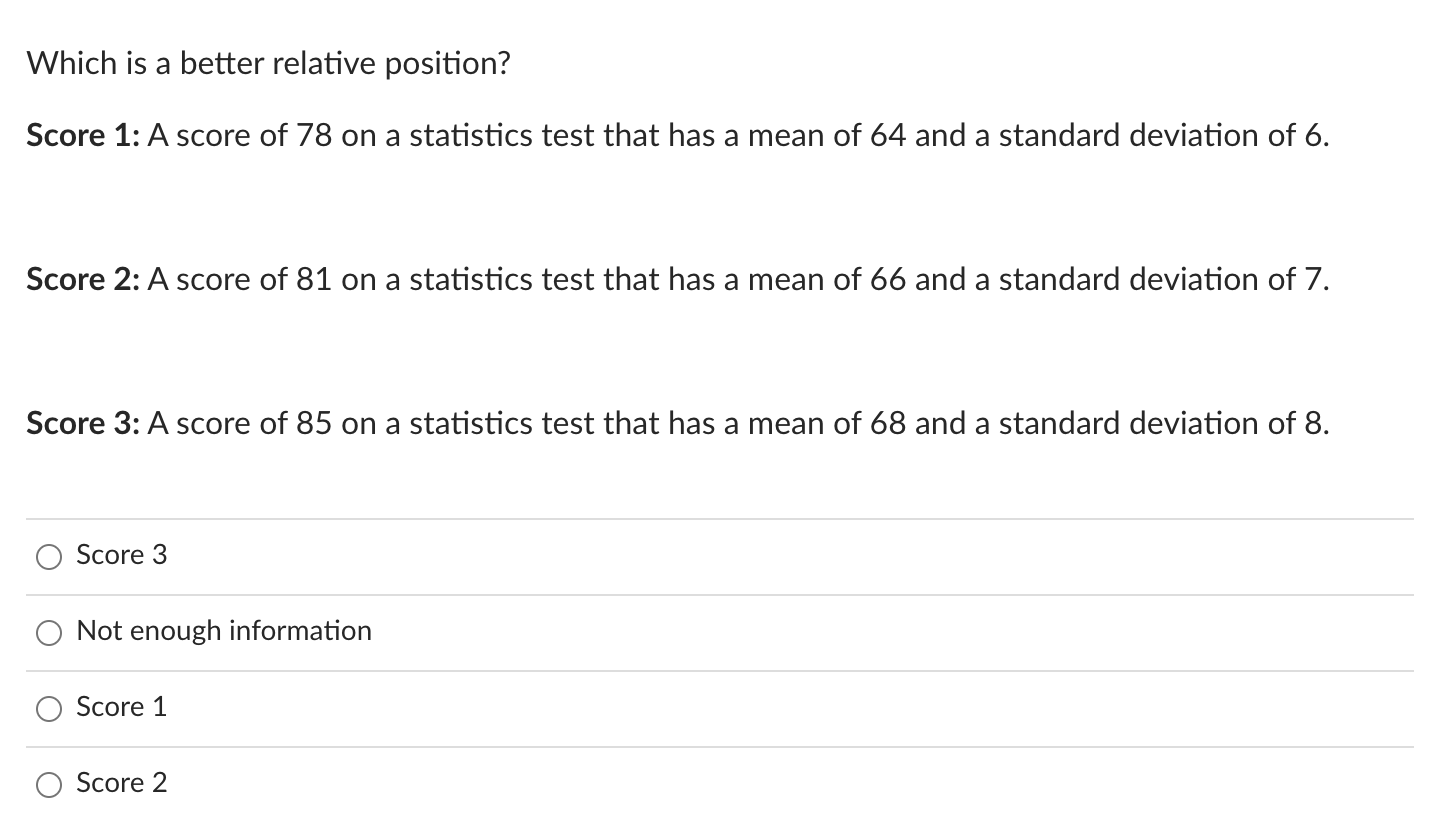Select the Score 1 radio button
This screenshot has height=838, width=1450.
(49, 709)
